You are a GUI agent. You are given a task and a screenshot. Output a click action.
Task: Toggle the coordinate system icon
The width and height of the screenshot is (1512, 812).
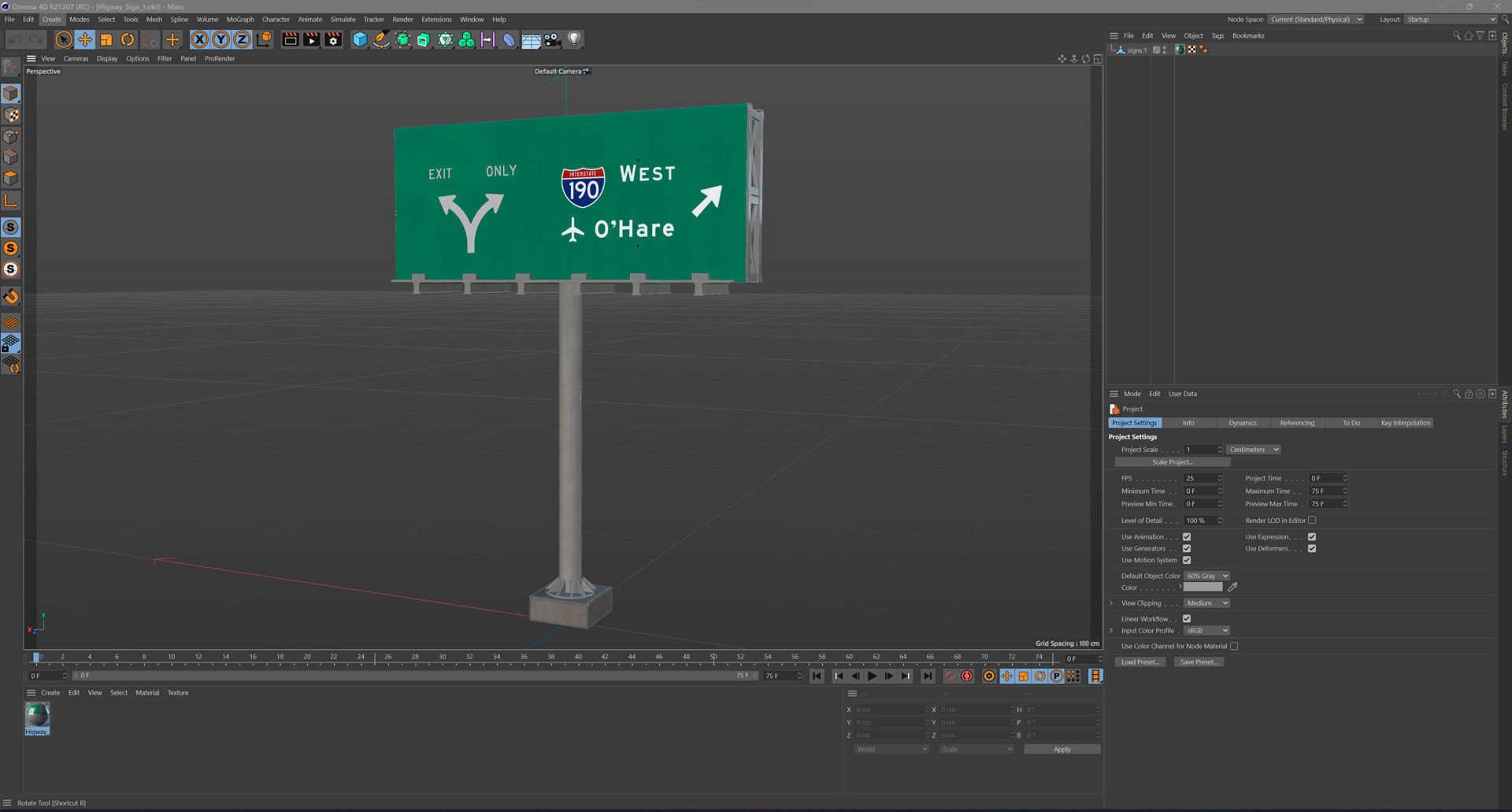(264, 39)
